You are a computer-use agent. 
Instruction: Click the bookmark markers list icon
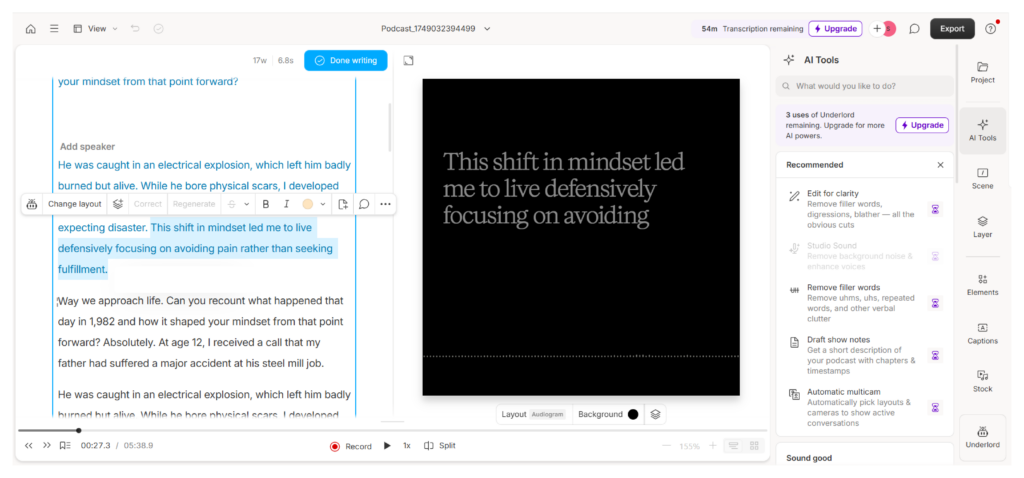tap(65, 445)
